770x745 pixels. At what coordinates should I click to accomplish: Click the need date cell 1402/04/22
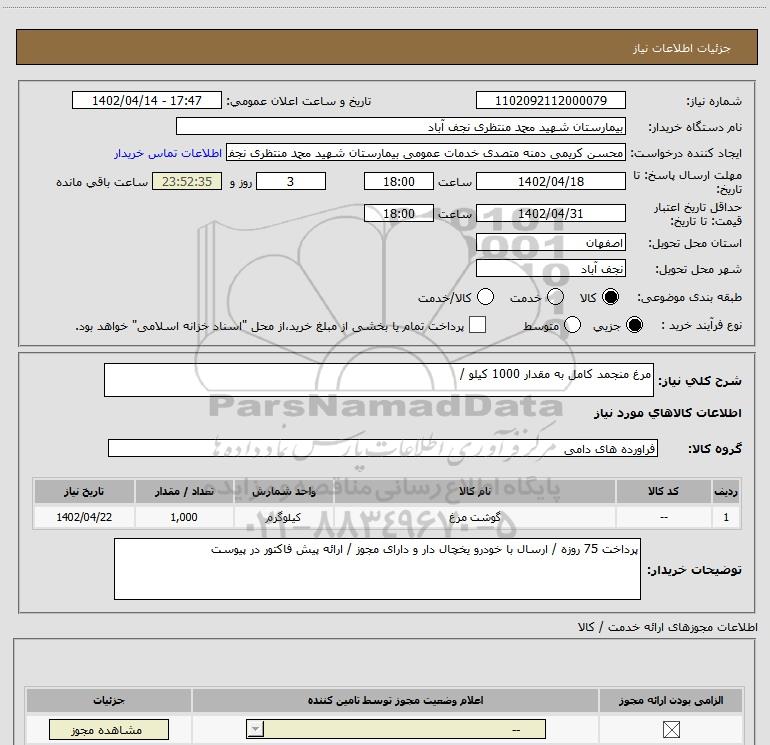point(84,517)
